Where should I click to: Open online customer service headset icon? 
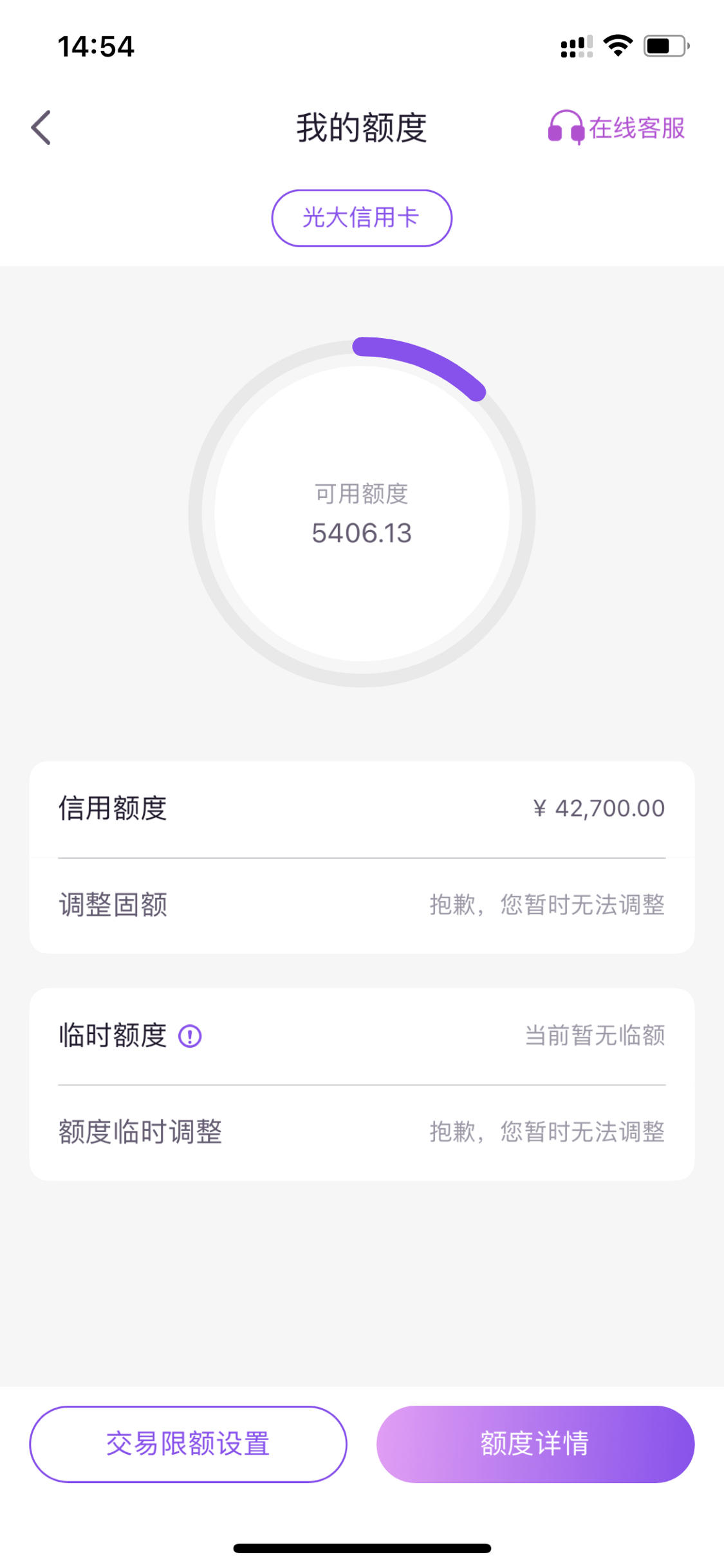(566, 127)
